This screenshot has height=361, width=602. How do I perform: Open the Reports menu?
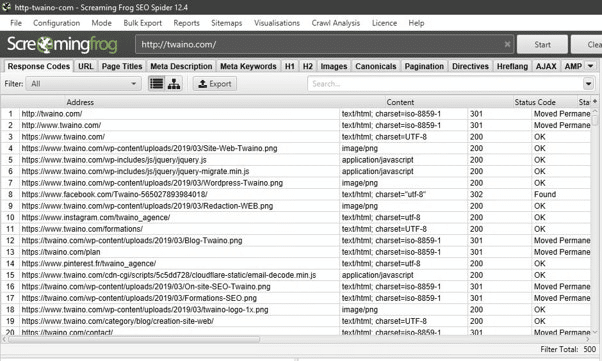click(x=186, y=23)
